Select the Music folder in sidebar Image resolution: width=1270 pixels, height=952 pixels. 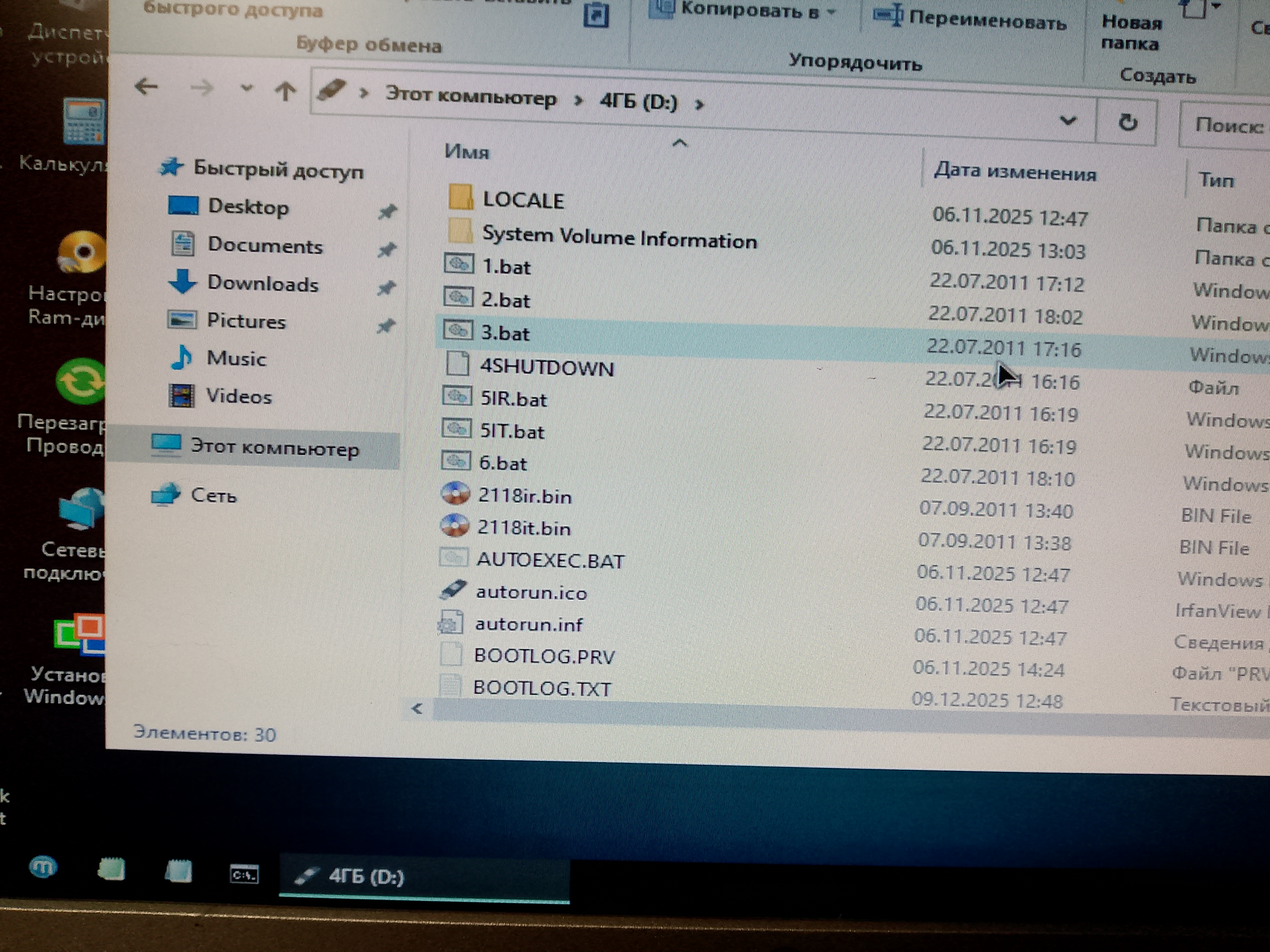236,358
